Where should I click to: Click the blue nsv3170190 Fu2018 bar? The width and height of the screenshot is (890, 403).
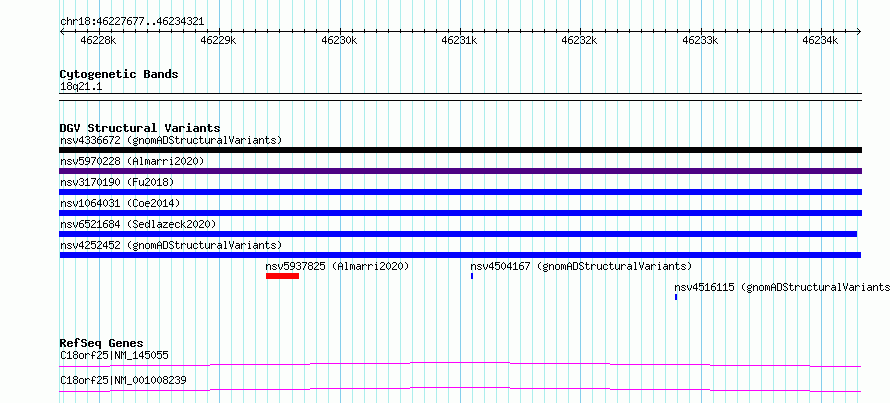coord(460,192)
